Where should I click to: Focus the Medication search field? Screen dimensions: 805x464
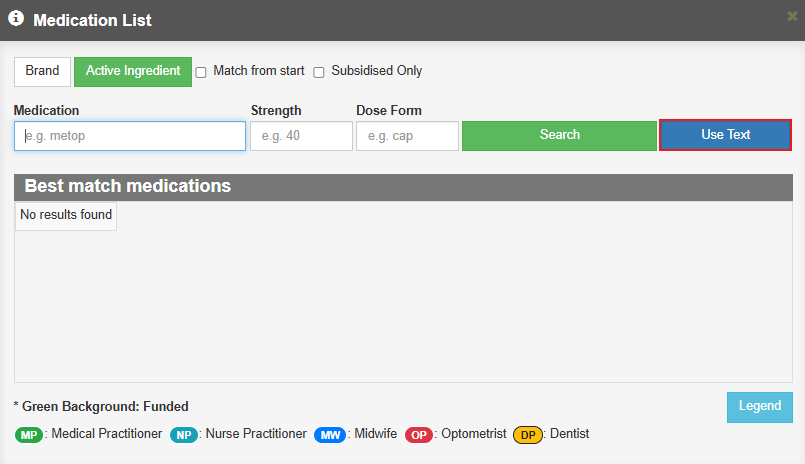pyautogui.click(x=130, y=136)
